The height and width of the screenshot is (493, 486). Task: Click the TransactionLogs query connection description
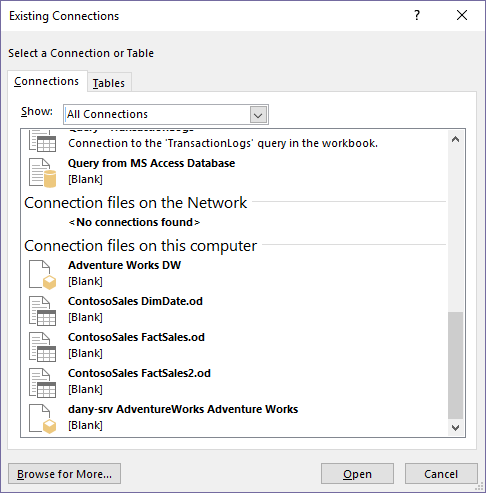[223, 143]
